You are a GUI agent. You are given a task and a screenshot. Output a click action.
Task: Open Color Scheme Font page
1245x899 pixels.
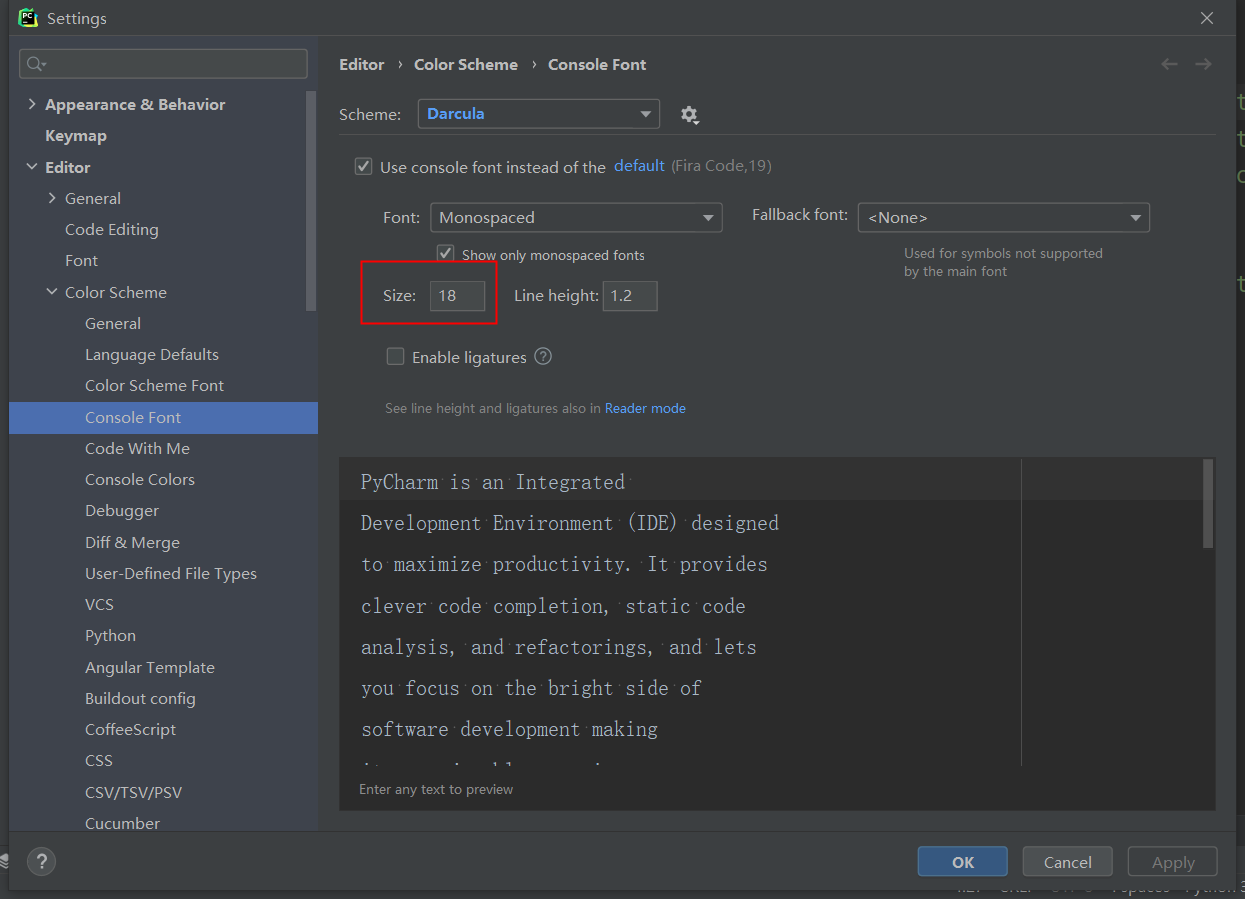coord(155,385)
